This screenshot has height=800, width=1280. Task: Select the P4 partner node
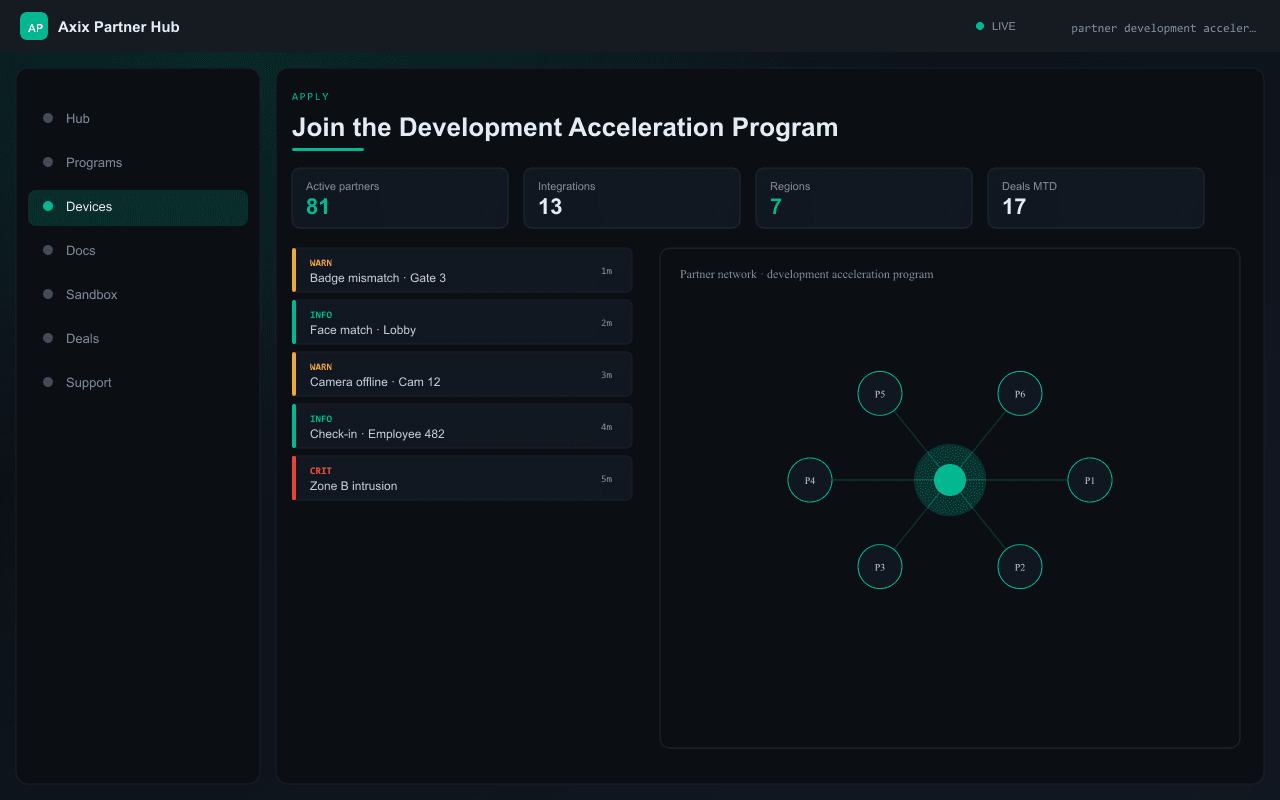(x=810, y=480)
